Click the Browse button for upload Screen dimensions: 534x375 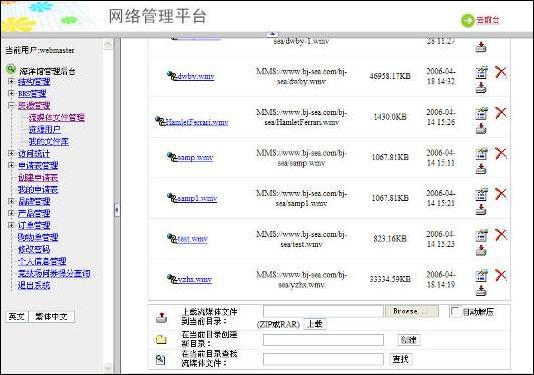pos(411,311)
